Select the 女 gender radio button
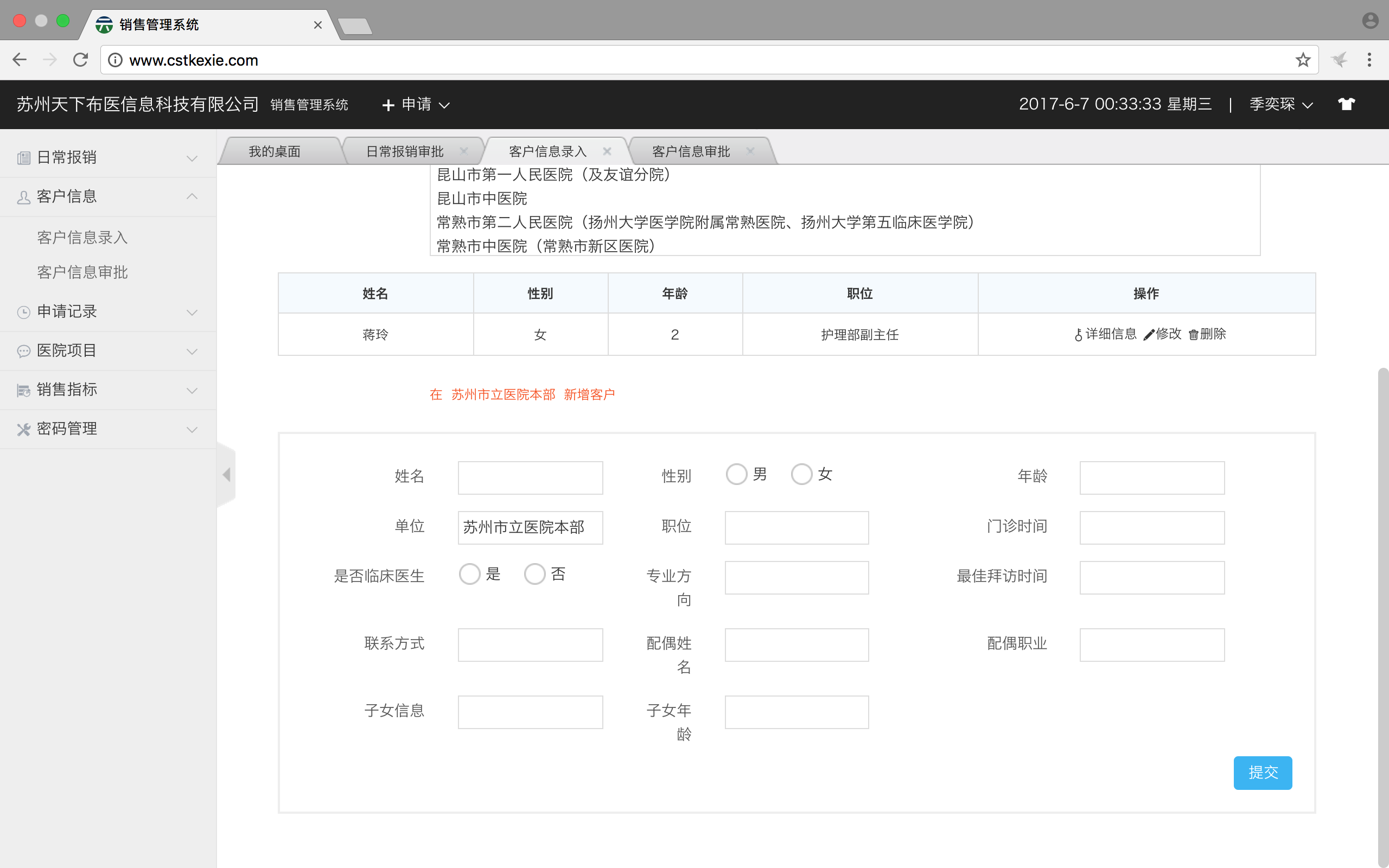The width and height of the screenshot is (1389, 868). coord(801,475)
